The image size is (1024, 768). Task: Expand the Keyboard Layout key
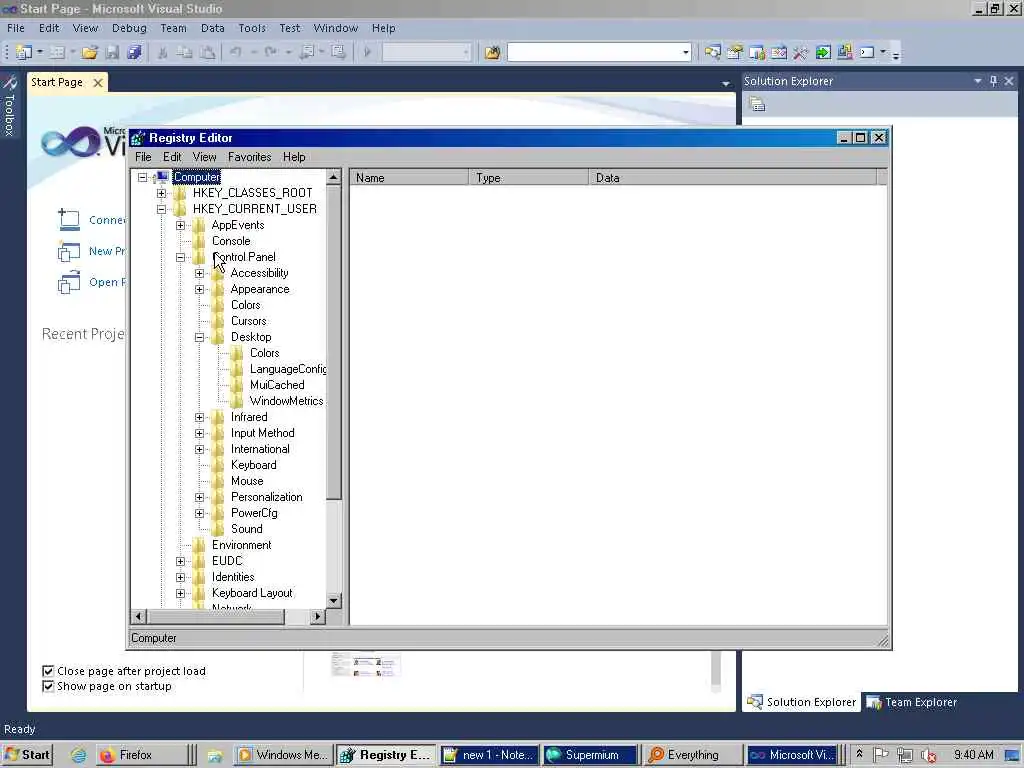(180, 593)
